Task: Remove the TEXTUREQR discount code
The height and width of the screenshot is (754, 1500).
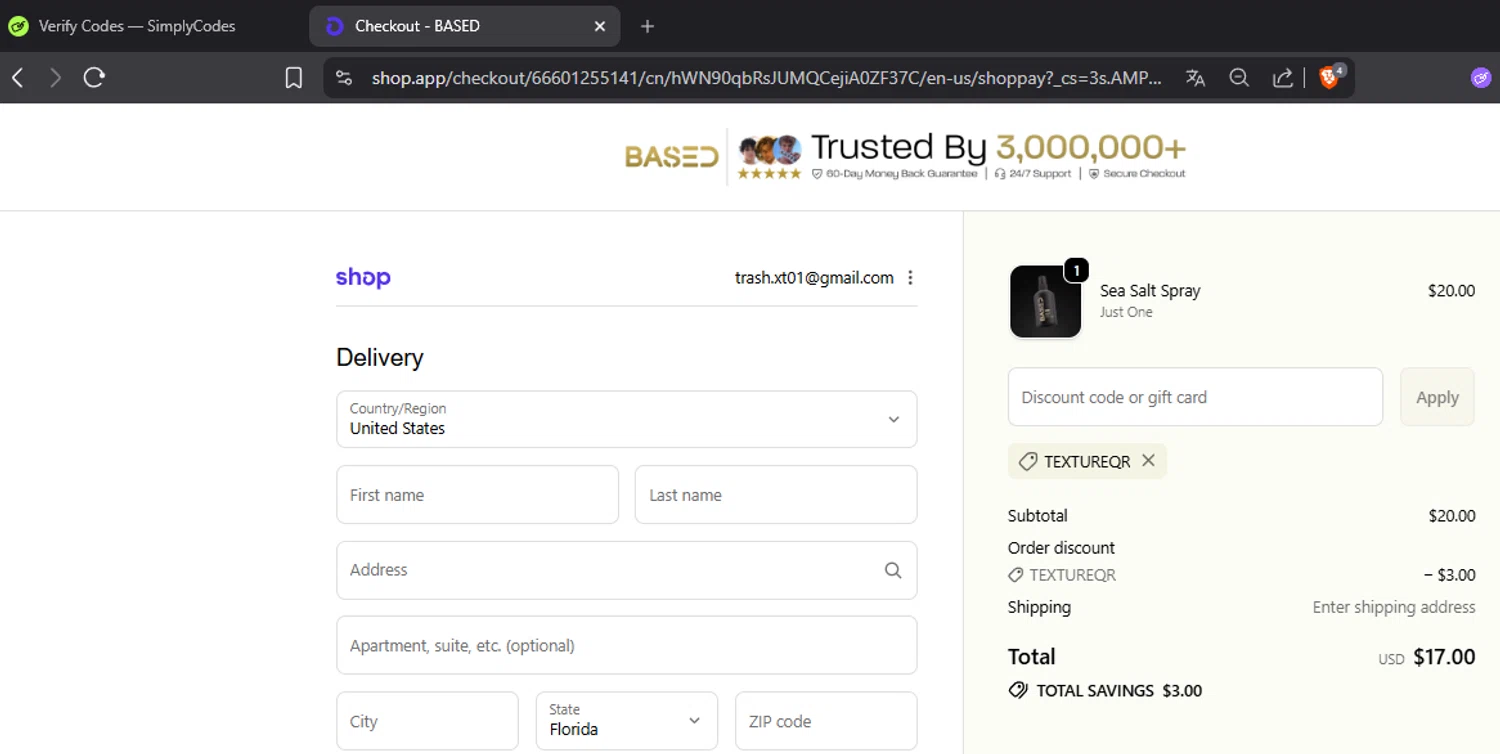Action: pos(1148,461)
